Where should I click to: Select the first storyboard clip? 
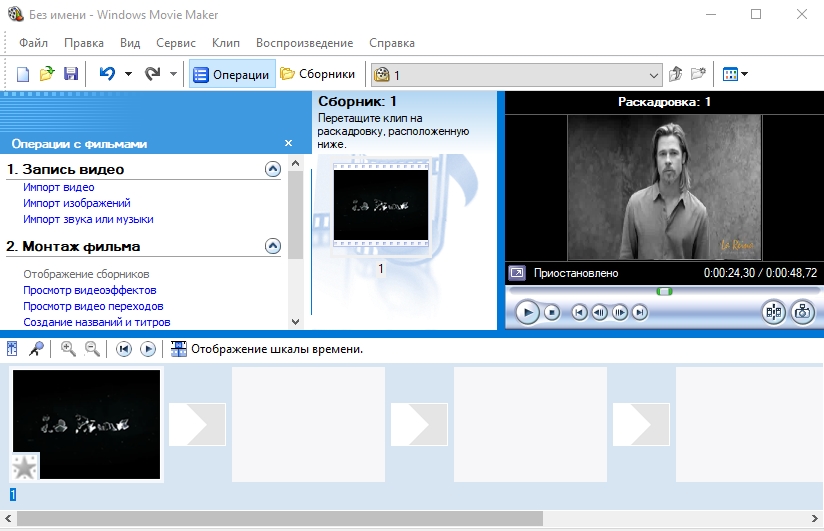click(87, 424)
